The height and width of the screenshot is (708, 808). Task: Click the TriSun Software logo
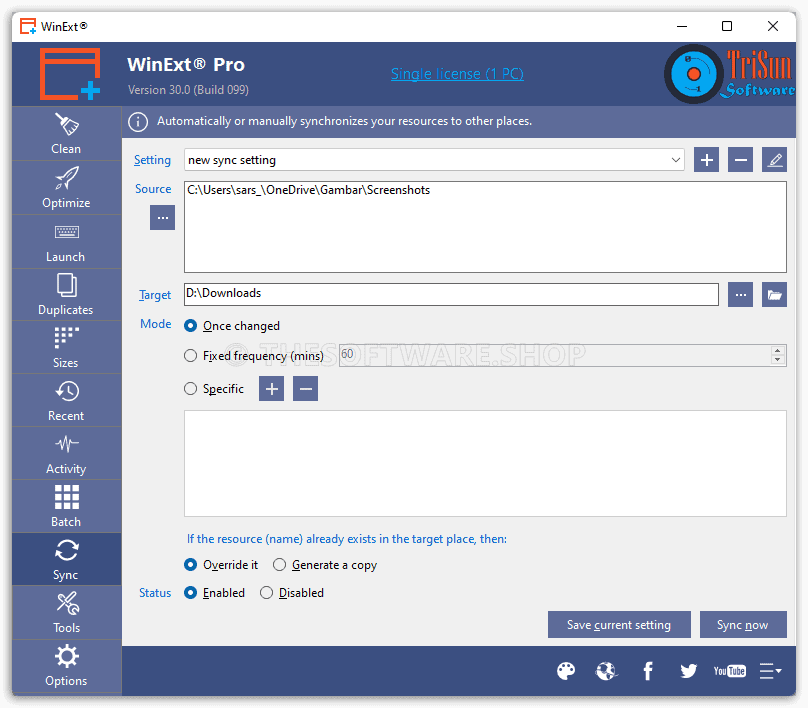click(729, 74)
